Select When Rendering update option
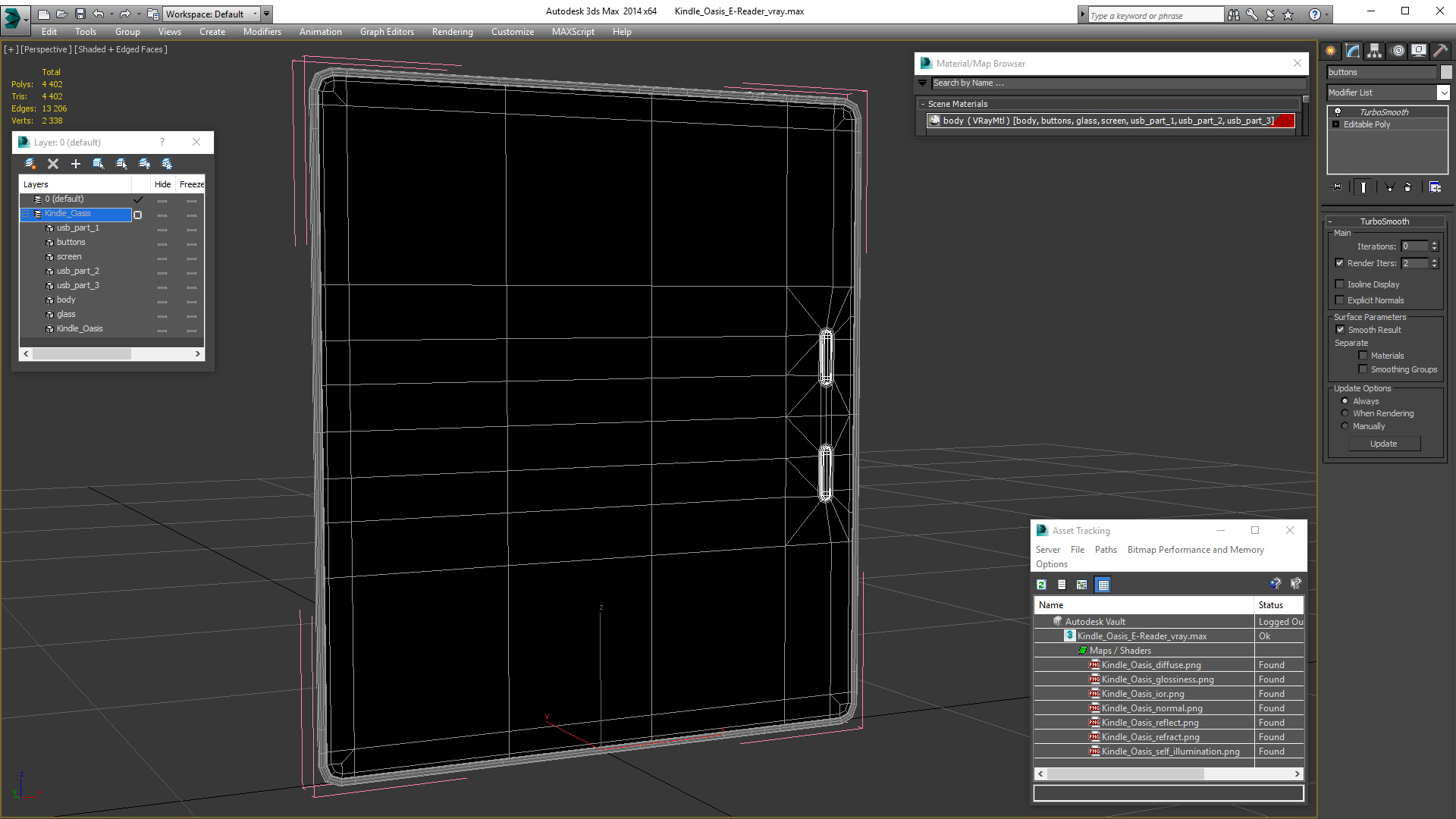Screen dimensions: 1456x819 (x=1345, y=413)
